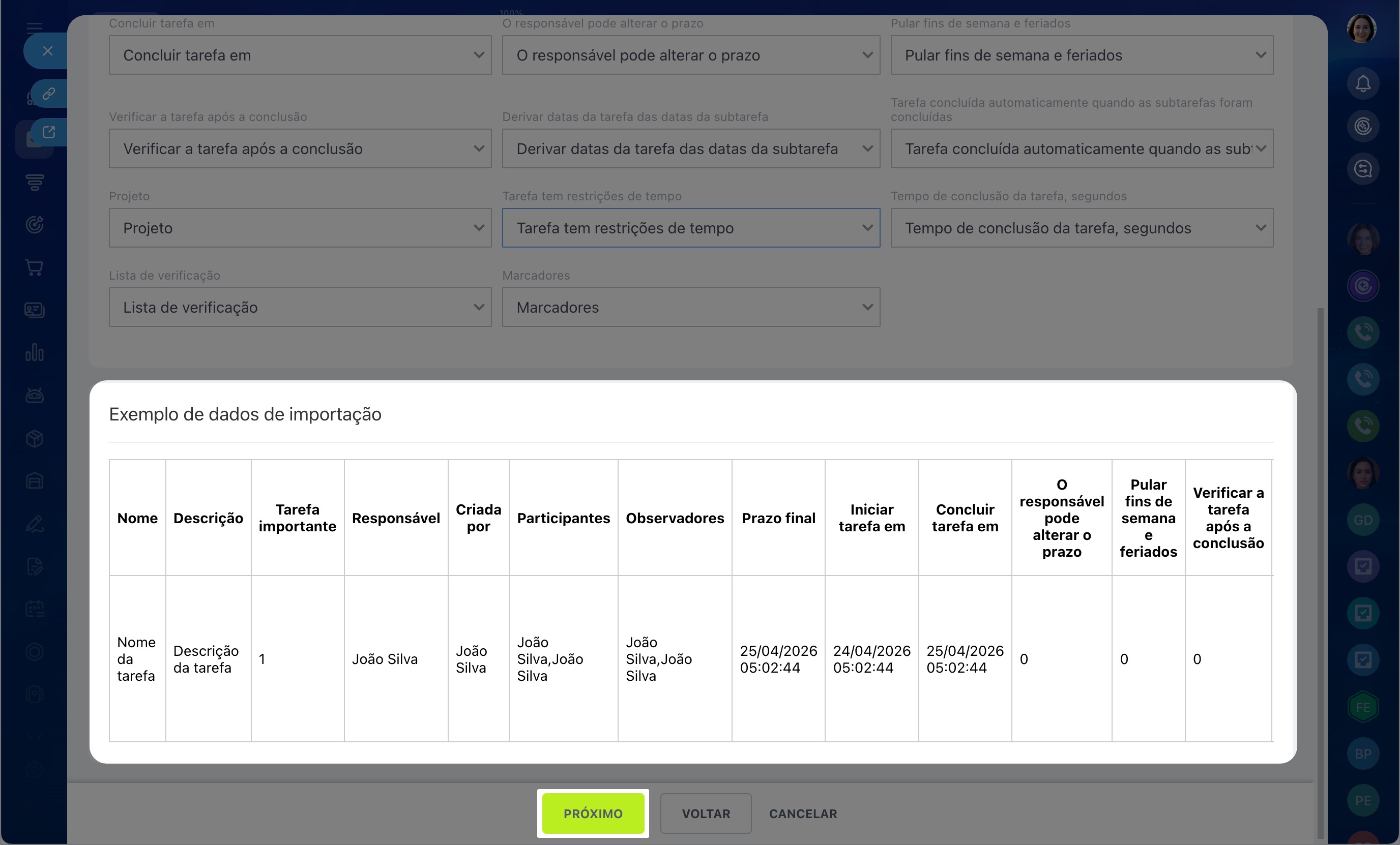Viewport: 1400px width, 845px height.
Task: Open Tarefa tem restrições de tempo dropdown
Action: coord(690,228)
